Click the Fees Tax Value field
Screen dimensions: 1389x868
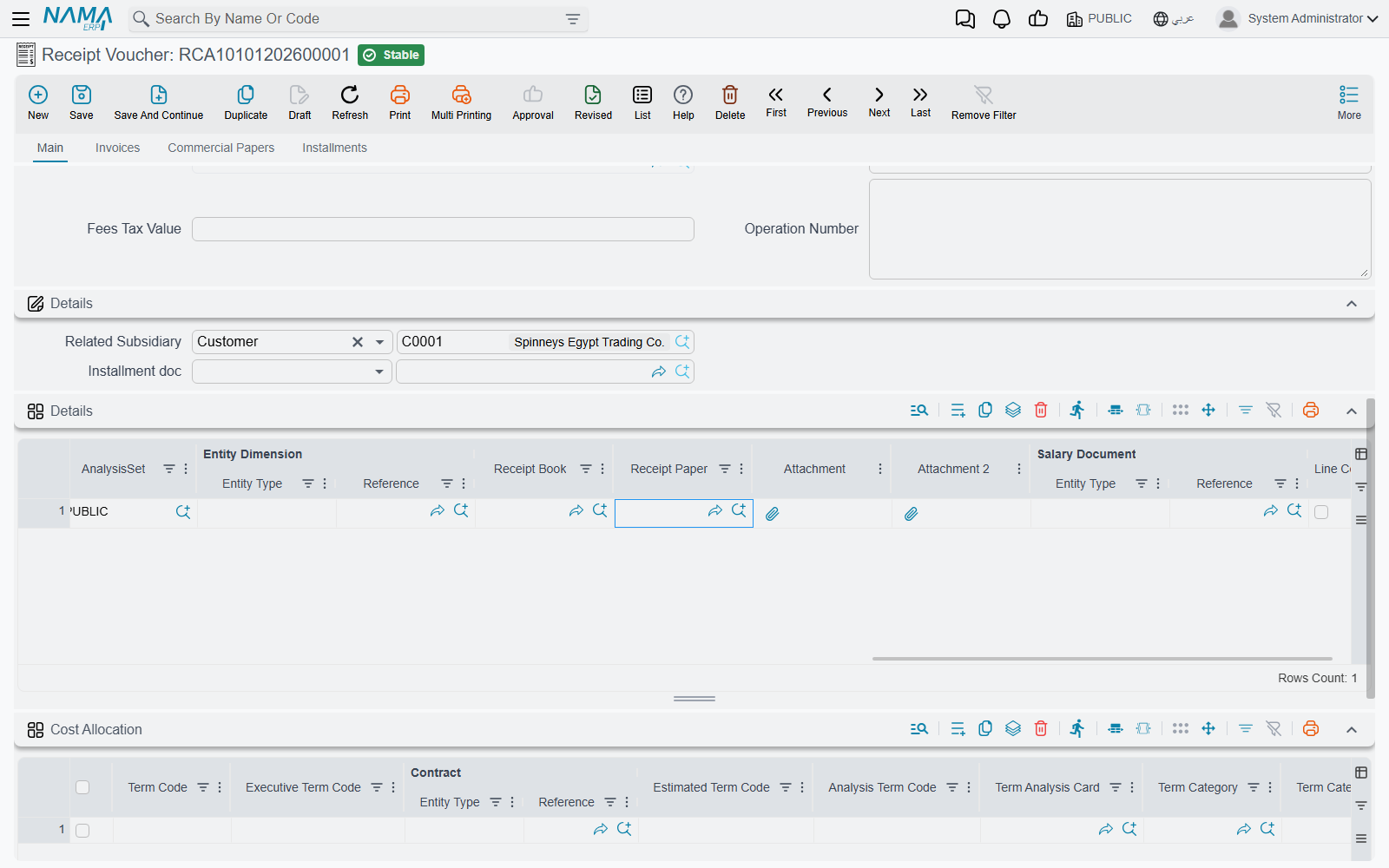click(443, 229)
